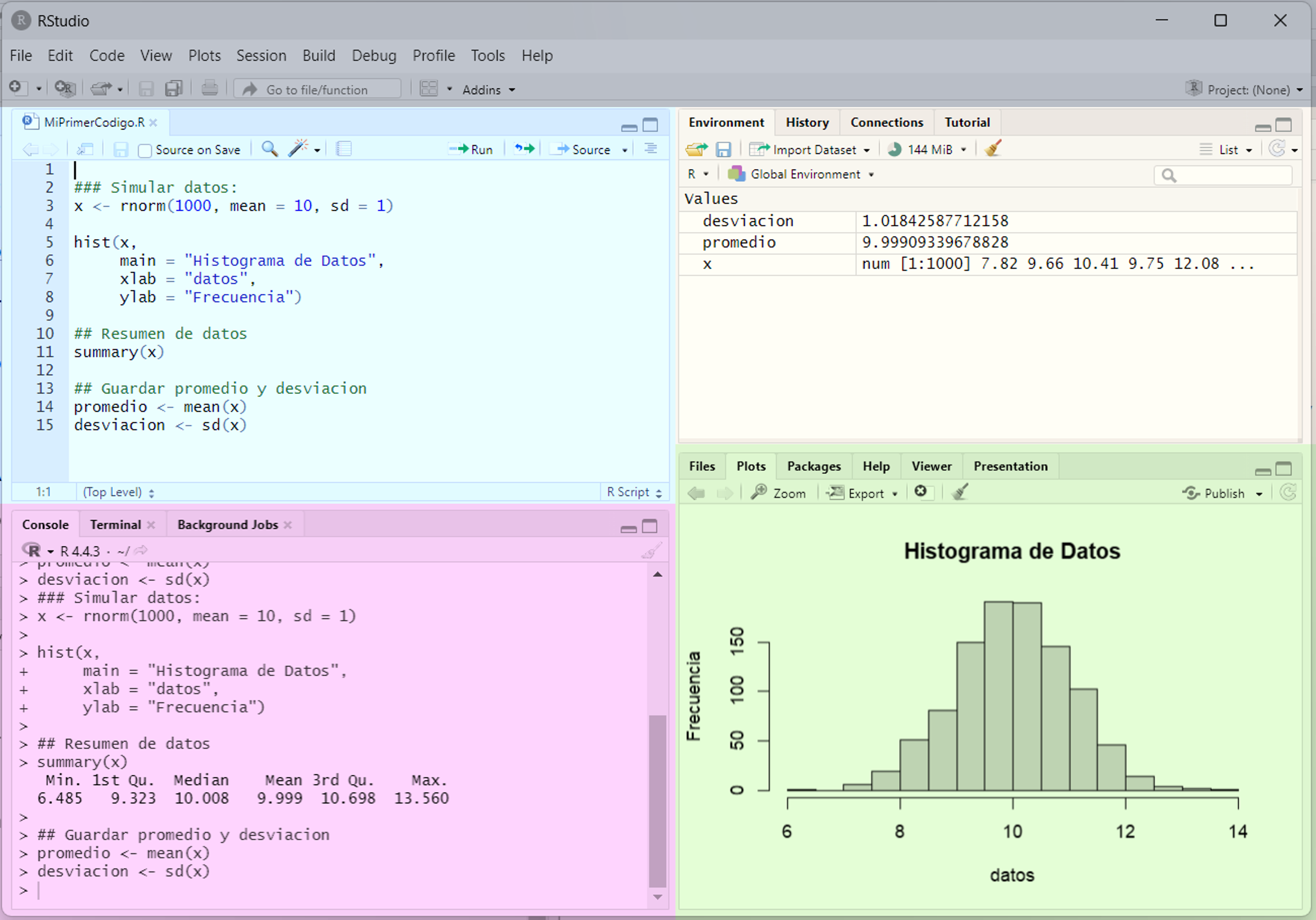Click the compile report notebook icon
Screen dimensions: 1316x920
pos(343,149)
